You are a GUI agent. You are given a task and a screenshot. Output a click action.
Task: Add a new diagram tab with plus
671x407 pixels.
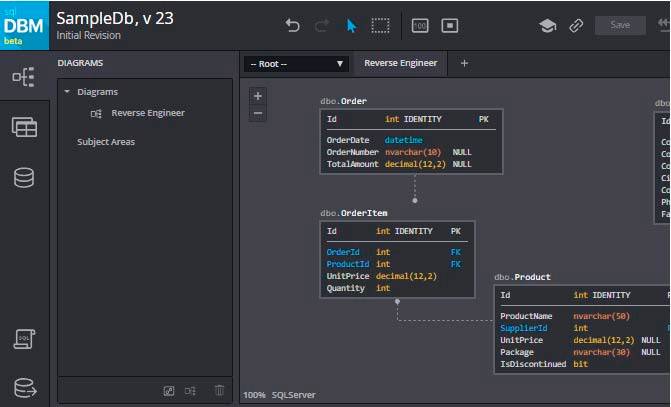click(x=464, y=63)
